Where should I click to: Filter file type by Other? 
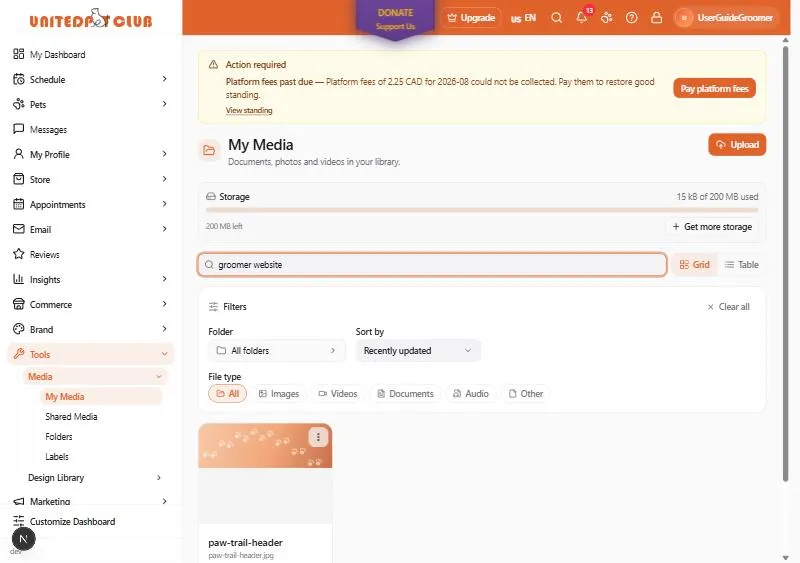tap(526, 394)
